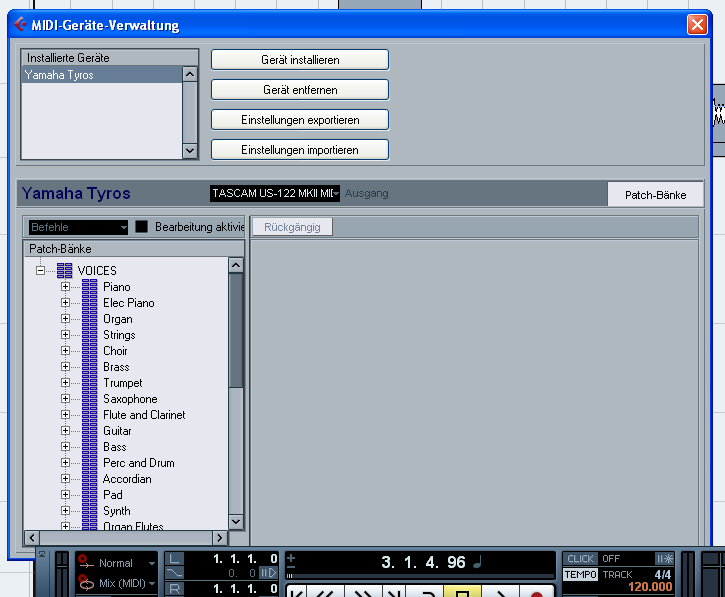Click Einstellungen importieren

(300, 150)
